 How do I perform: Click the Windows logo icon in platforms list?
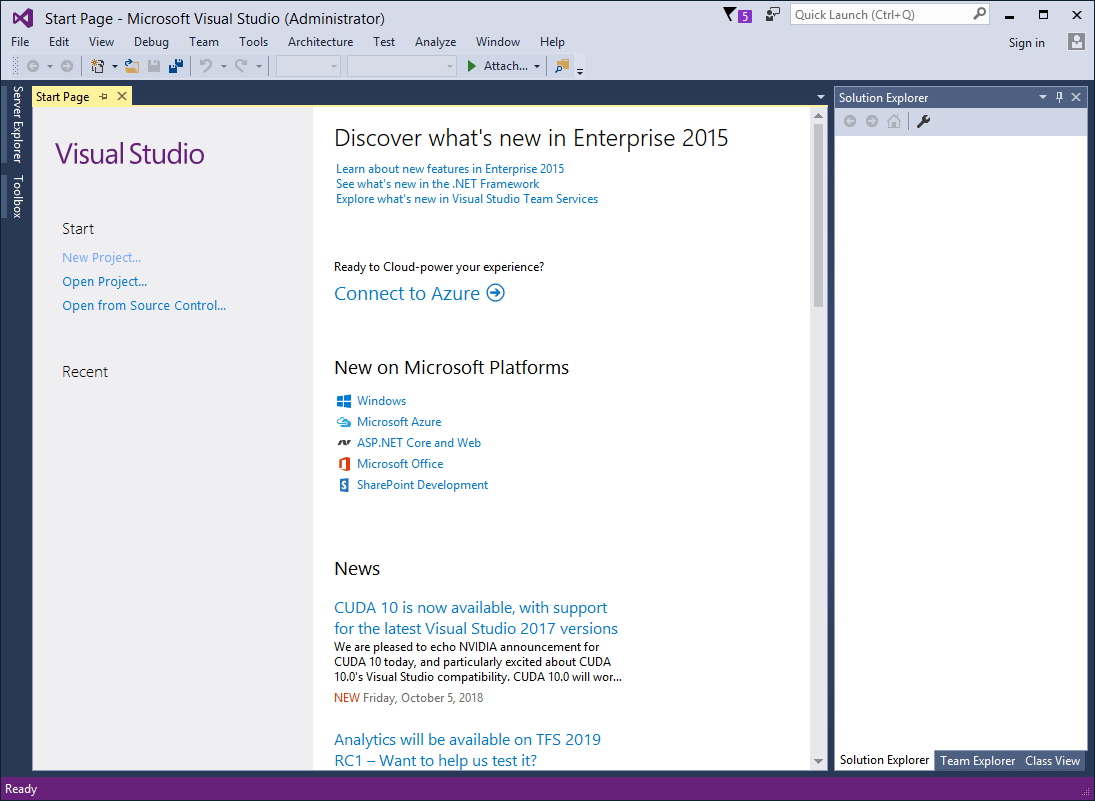coord(344,401)
